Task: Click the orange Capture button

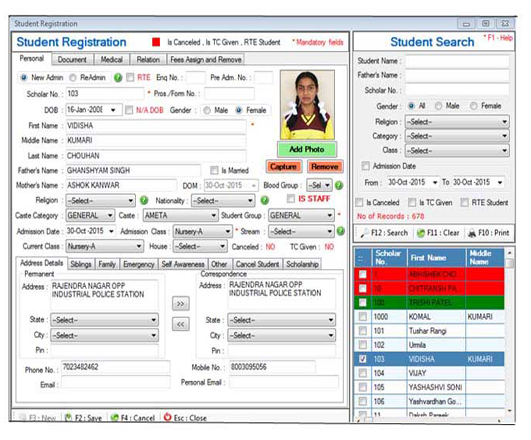Action: coord(283,167)
